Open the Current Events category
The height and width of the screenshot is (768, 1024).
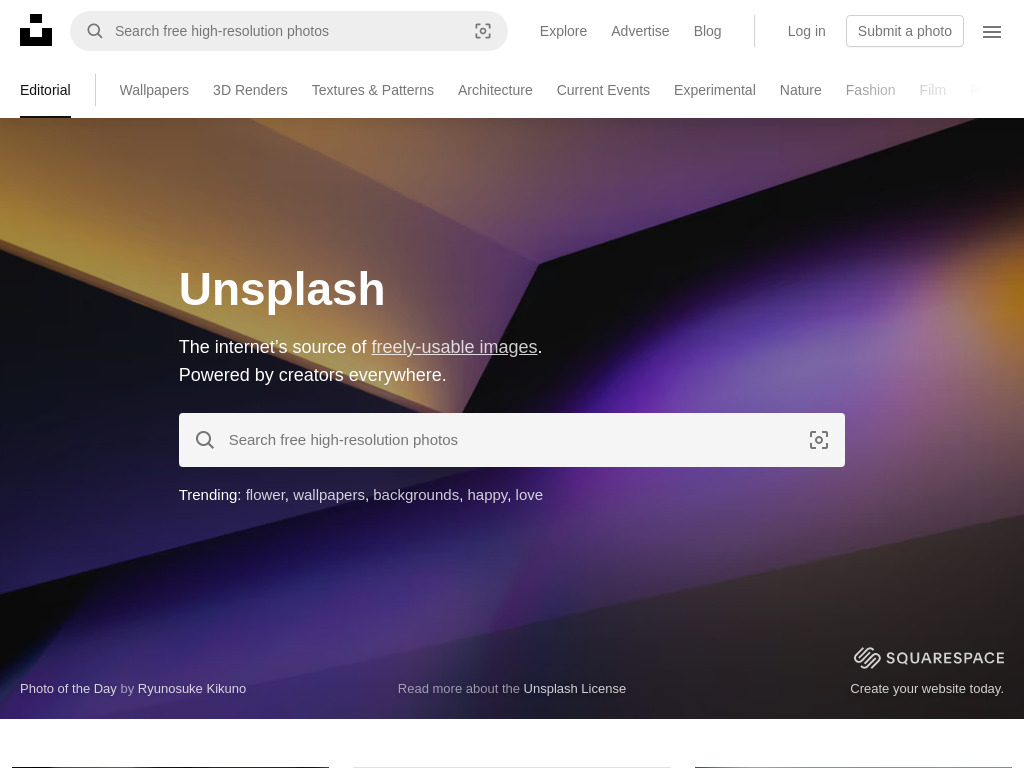[x=603, y=90]
